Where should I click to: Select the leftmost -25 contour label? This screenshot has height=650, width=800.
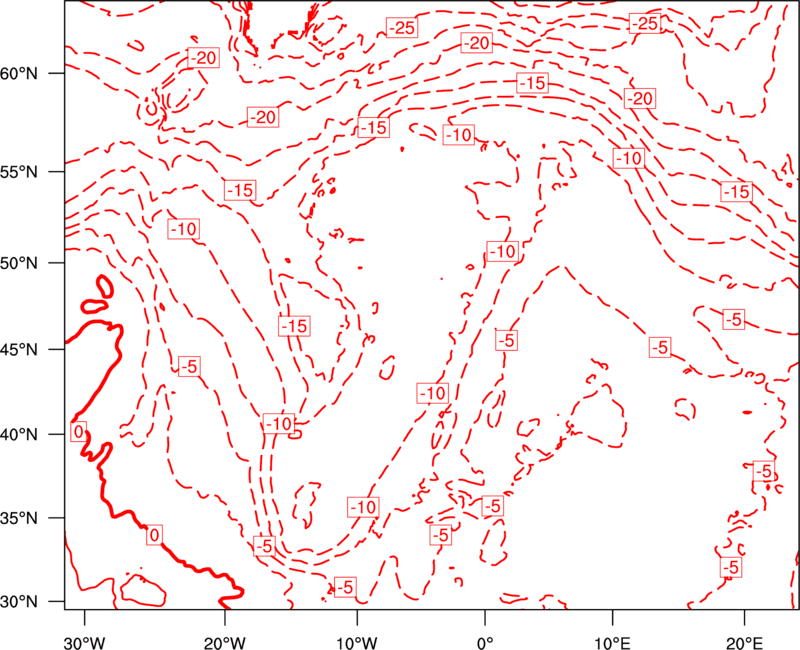402,28
